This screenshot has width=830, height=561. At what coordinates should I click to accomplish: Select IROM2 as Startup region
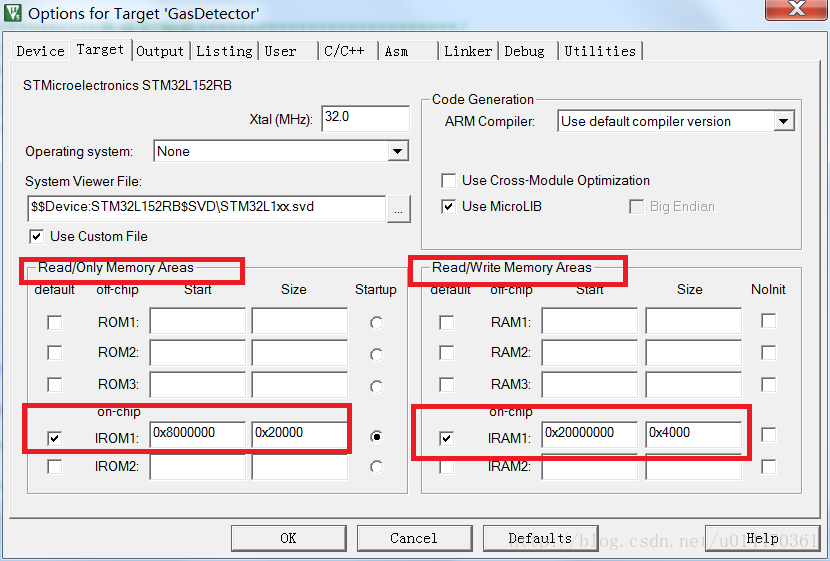376,467
